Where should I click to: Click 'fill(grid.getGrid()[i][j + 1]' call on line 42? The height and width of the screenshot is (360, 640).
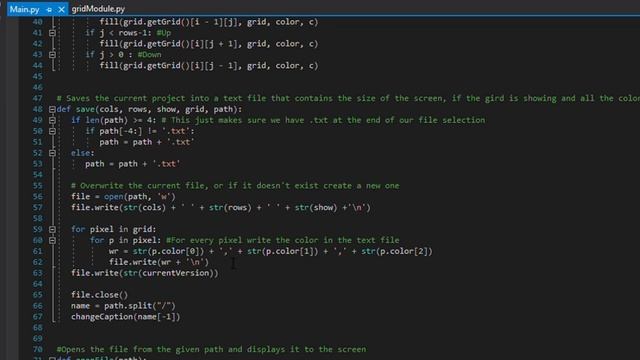[x=209, y=44]
